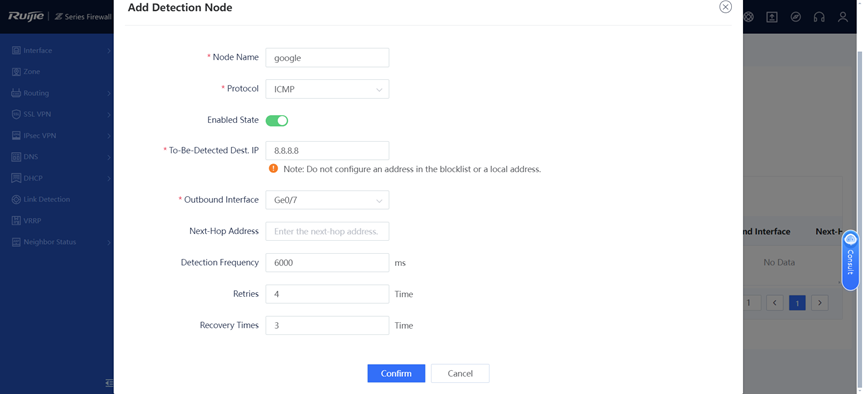Collapse the sidebar with bottom toggle icon

(x=109, y=382)
